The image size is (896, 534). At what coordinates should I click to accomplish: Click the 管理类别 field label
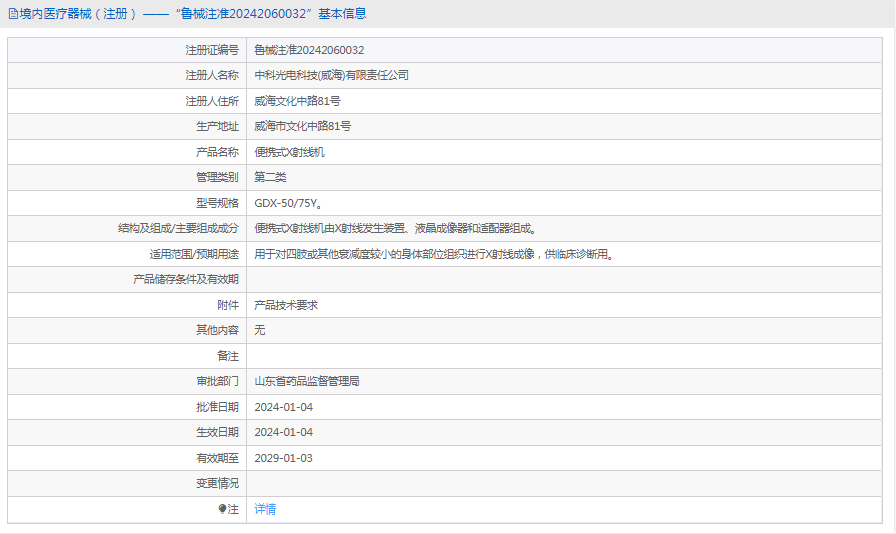coord(217,177)
